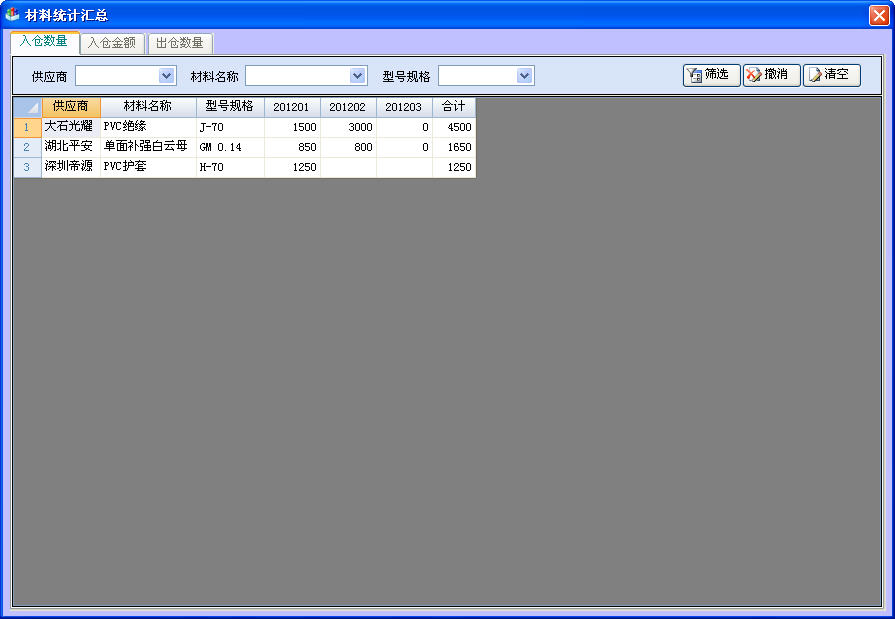895x619 pixels.
Task: Switch to the 入仓金额 tab
Action: tap(112, 43)
